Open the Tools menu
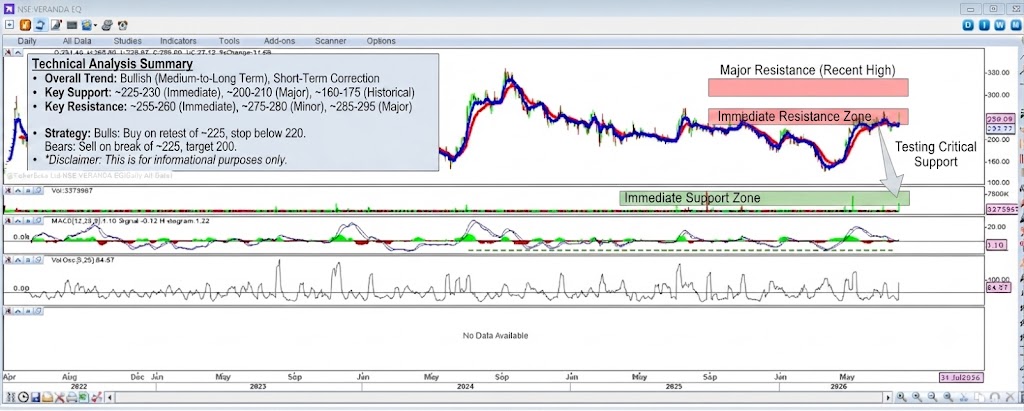 [229, 41]
